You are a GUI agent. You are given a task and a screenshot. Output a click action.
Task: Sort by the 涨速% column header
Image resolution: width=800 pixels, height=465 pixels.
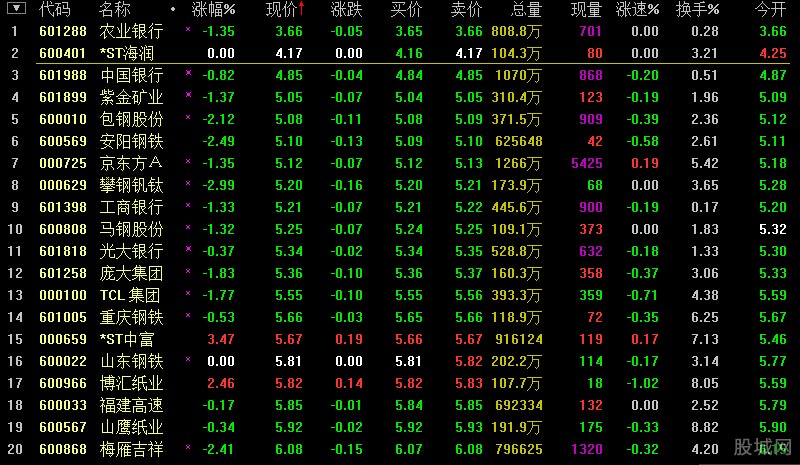tap(637, 9)
